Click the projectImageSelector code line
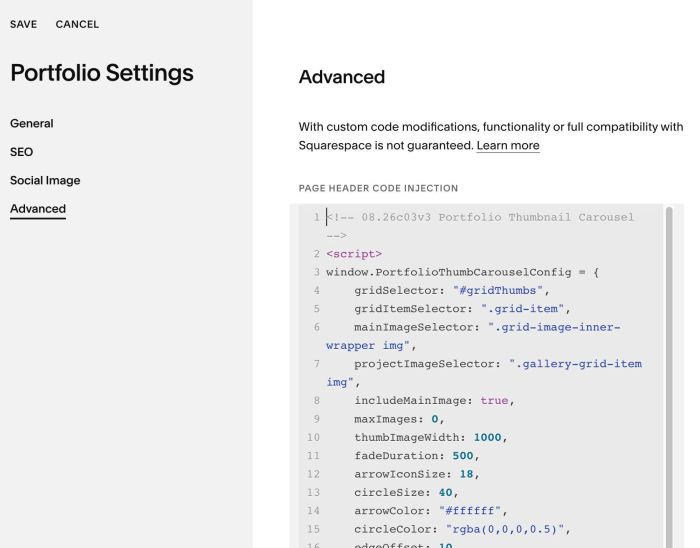Screen dimensions: 700x548 pyautogui.click(x=484, y=373)
